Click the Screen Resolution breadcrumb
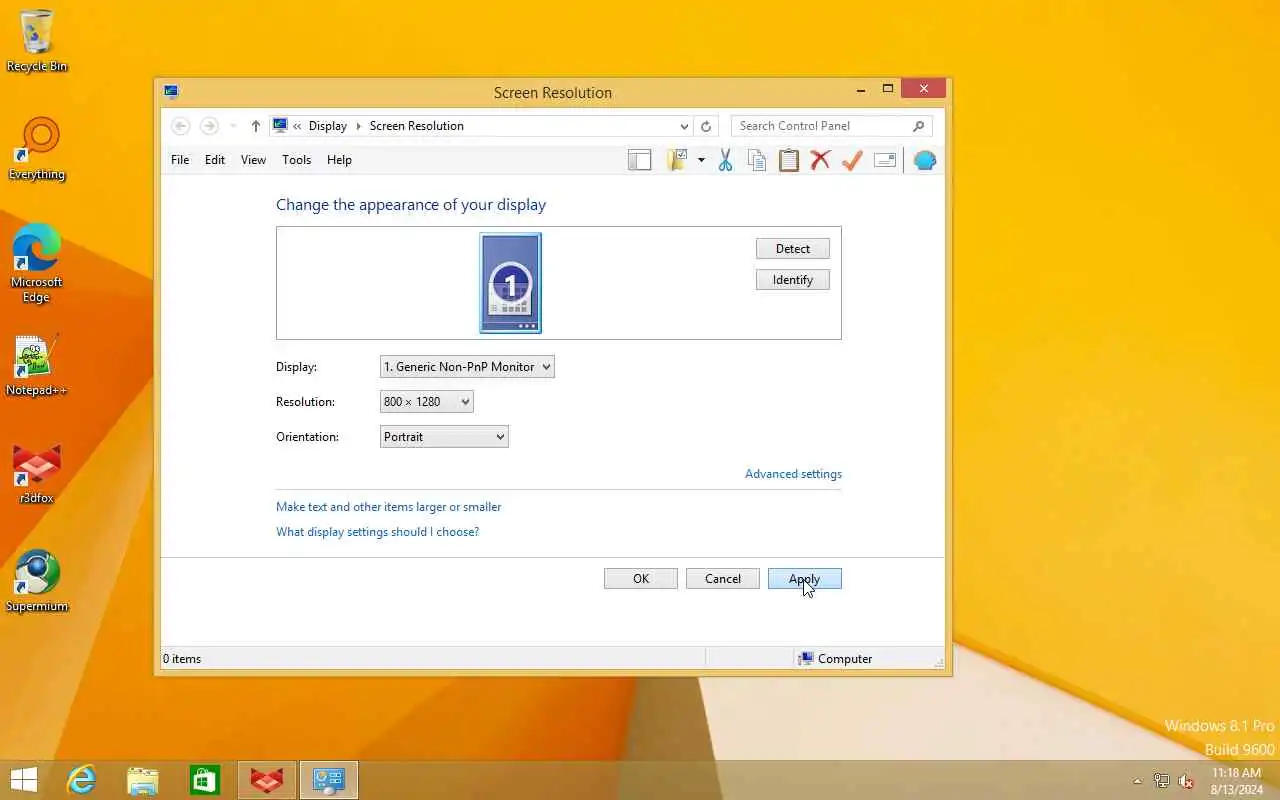The height and width of the screenshot is (800, 1280). tap(417, 126)
